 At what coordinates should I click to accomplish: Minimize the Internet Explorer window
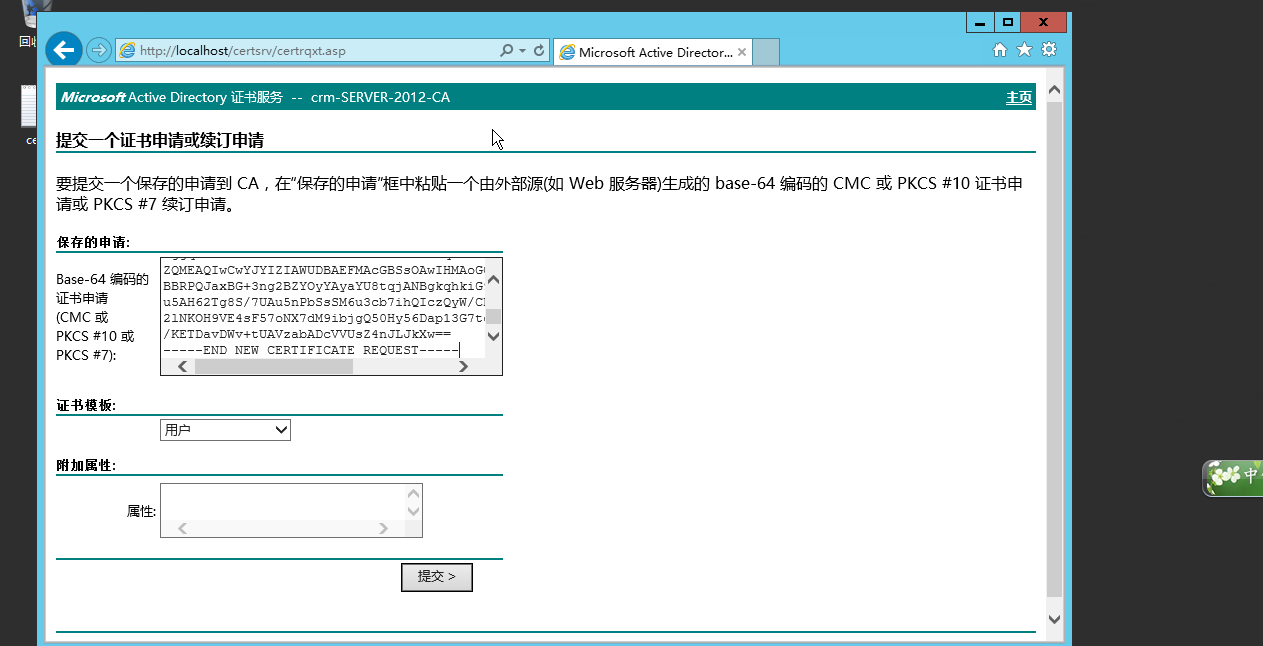pyautogui.click(x=979, y=22)
